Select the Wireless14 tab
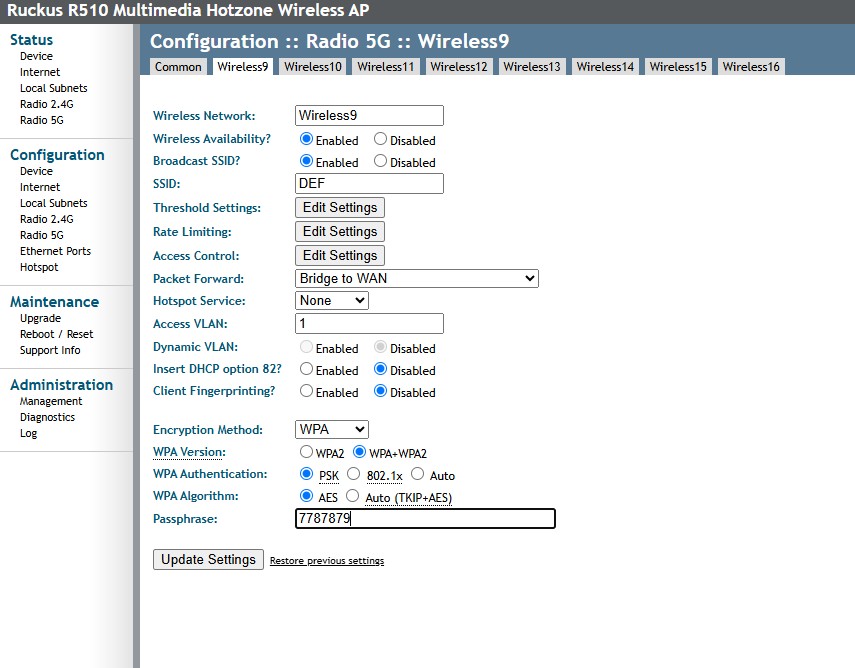This screenshot has height=668, width=855. 605,67
